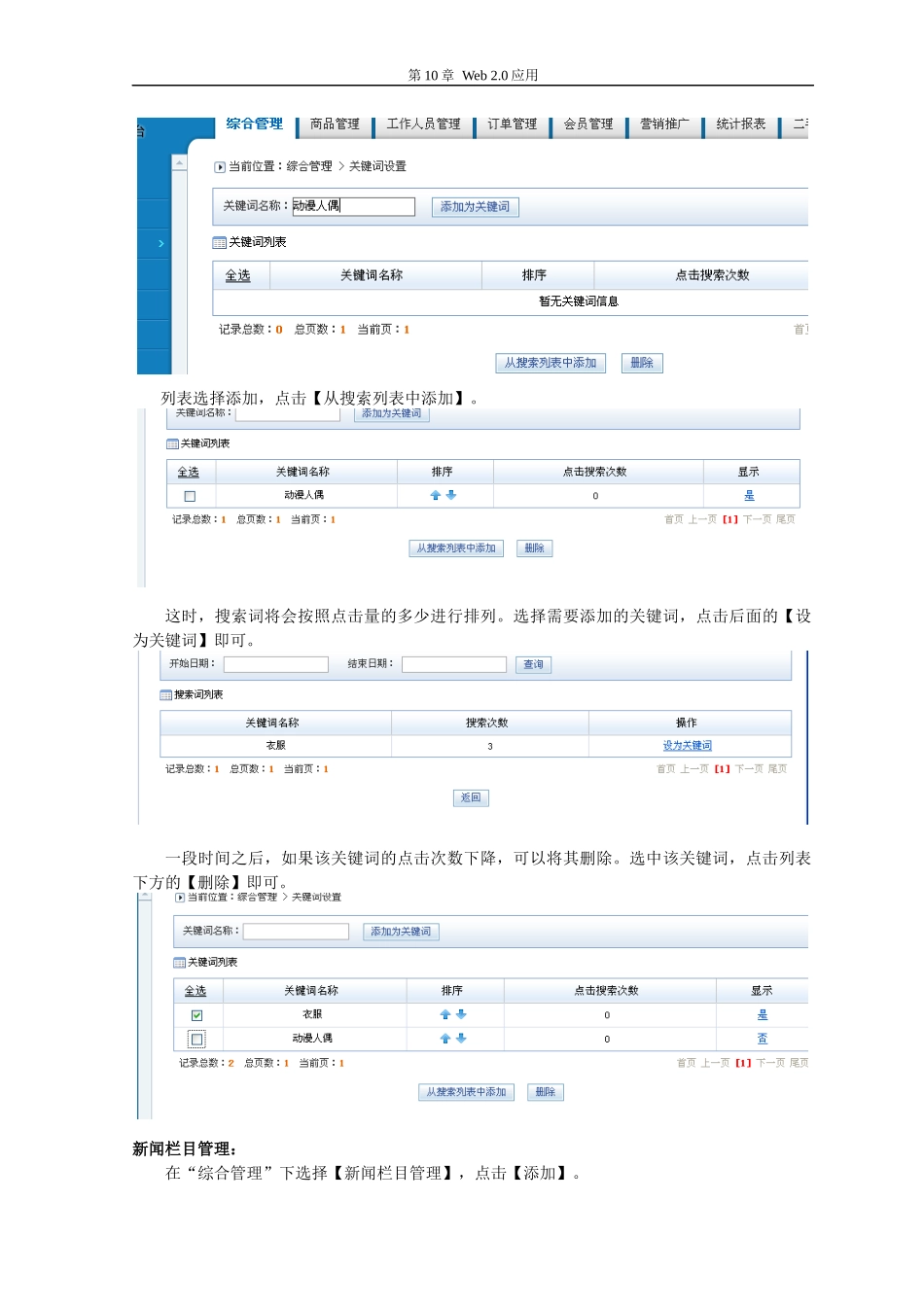
Task: Click the up arrow in the 衣服 row
Action: click(x=445, y=1014)
